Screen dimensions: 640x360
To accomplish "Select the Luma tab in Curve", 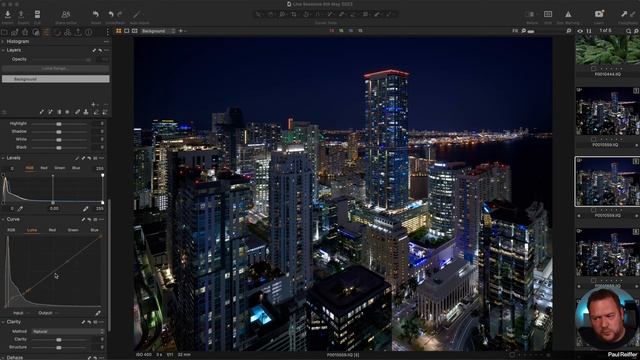I will (x=32, y=230).
